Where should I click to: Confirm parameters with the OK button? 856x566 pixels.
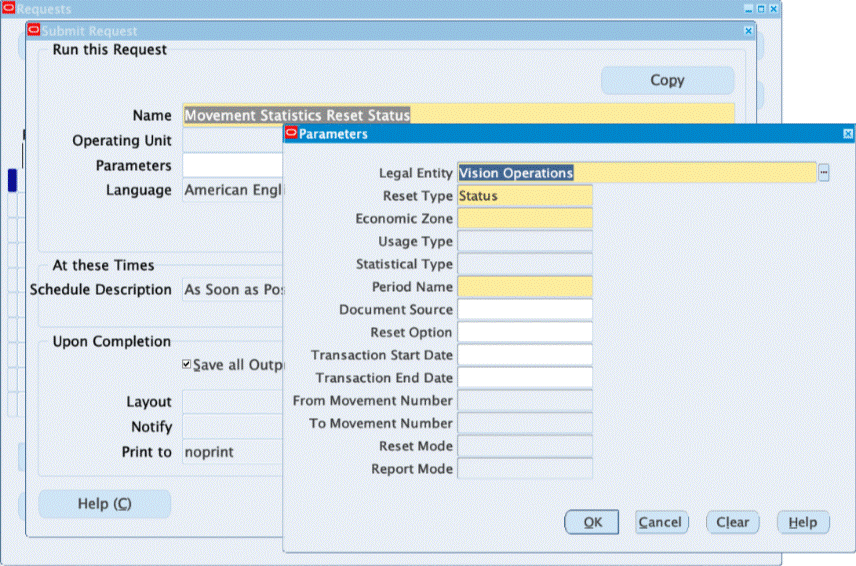point(592,522)
